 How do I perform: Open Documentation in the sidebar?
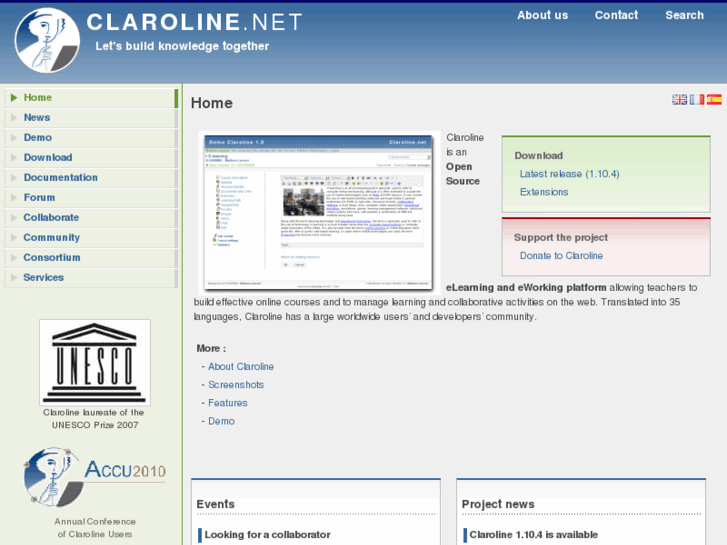[x=91, y=178]
